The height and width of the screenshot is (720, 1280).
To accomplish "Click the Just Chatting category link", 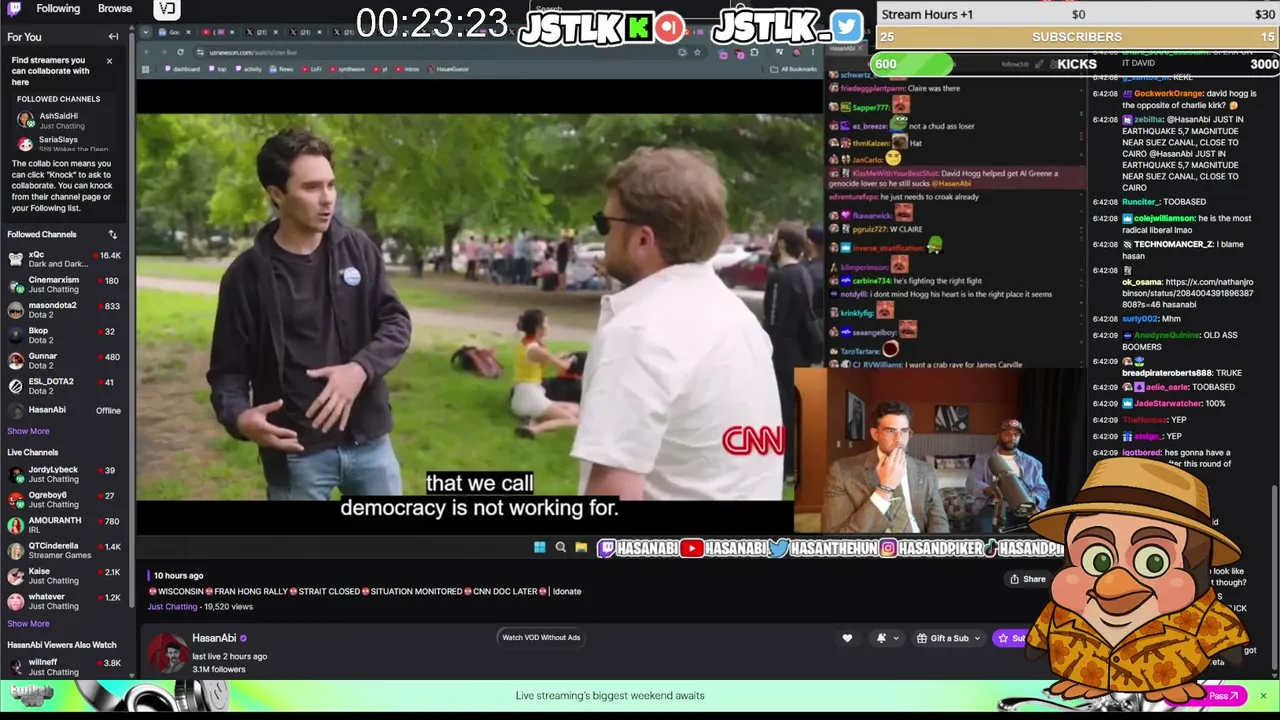I will [172, 607].
